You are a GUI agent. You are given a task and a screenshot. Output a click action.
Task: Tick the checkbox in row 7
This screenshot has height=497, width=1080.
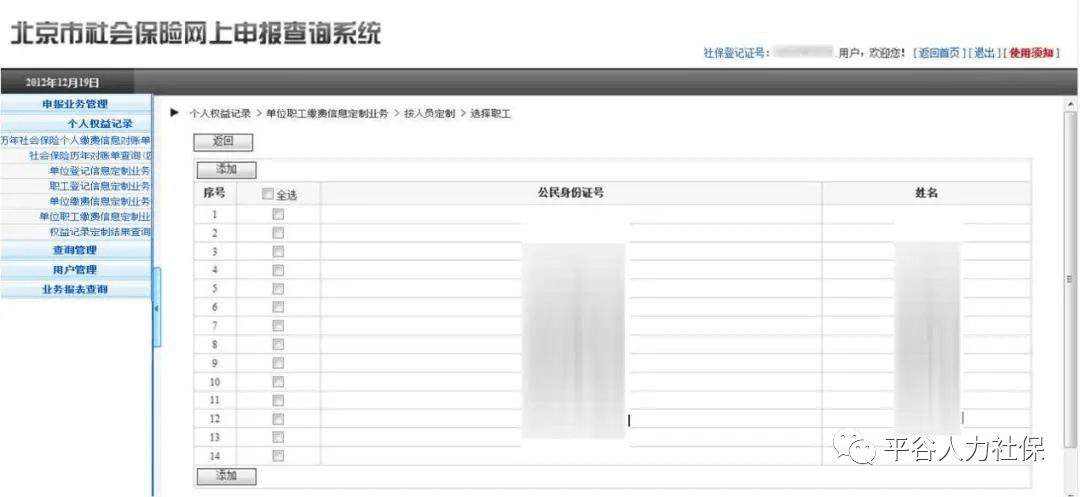tap(278, 325)
